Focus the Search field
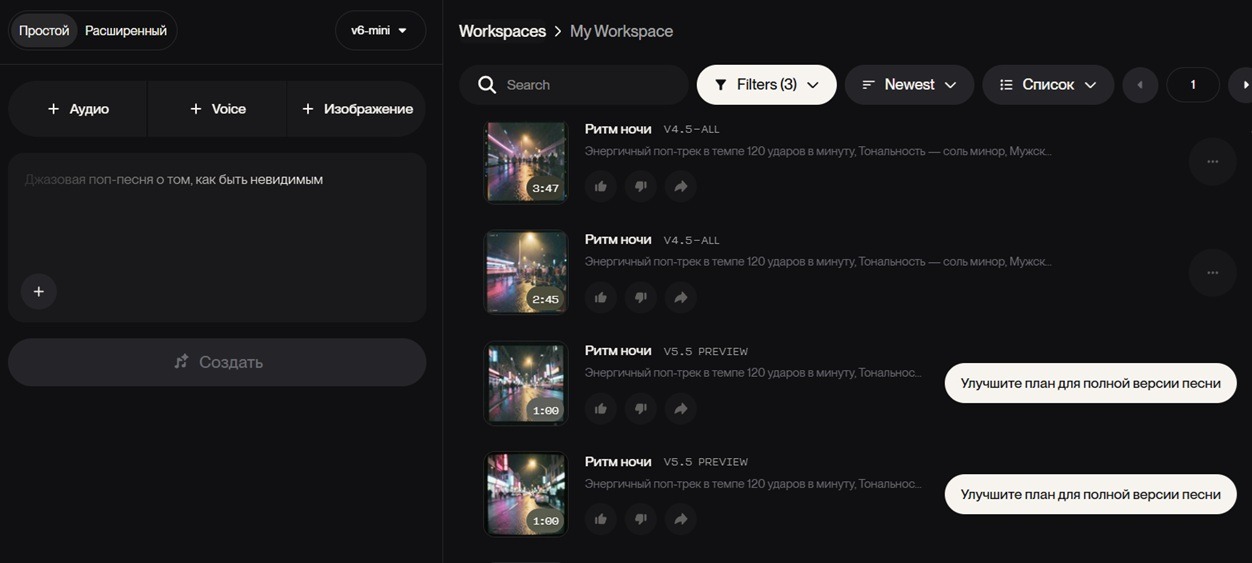 point(575,85)
